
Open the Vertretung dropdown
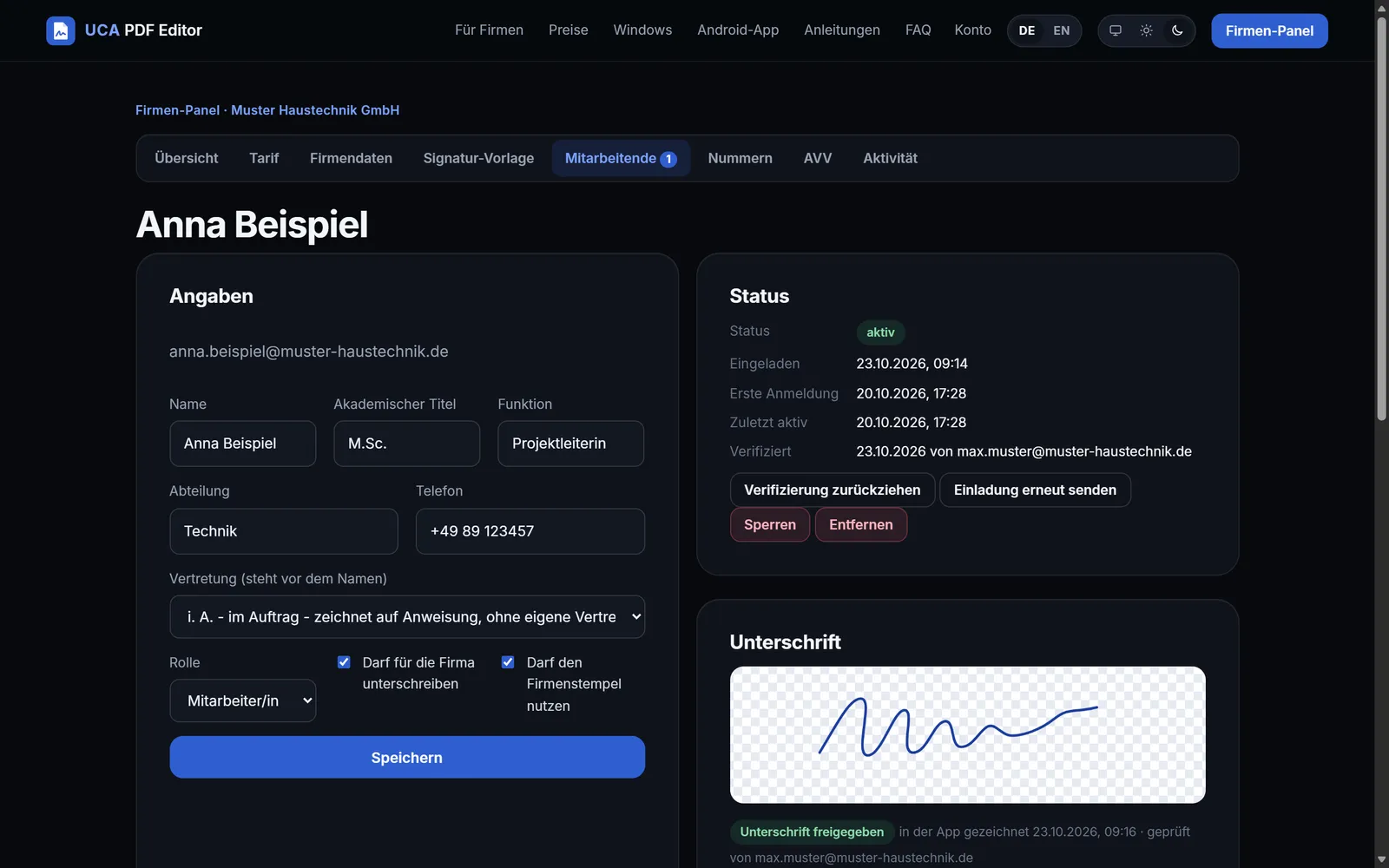tap(407, 617)
